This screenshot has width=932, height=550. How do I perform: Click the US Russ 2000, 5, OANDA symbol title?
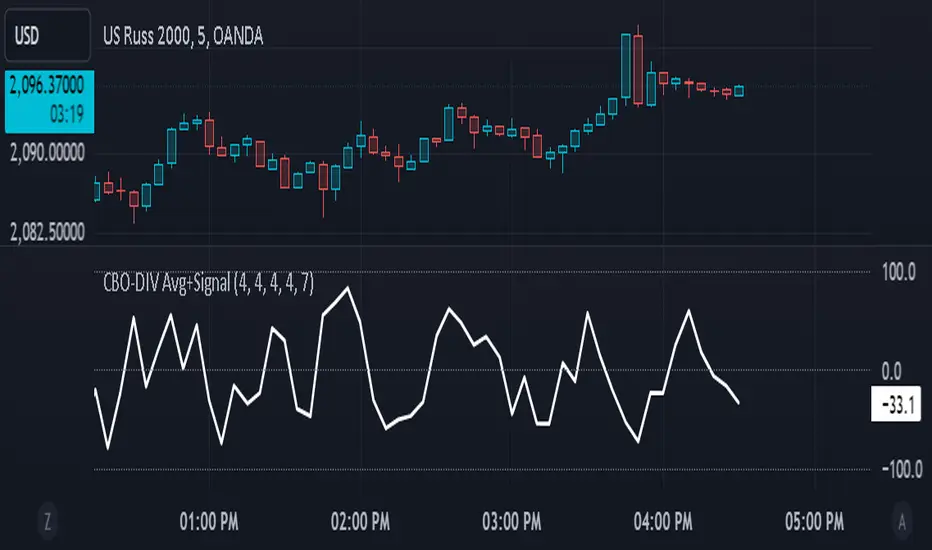tap(183, 36)
